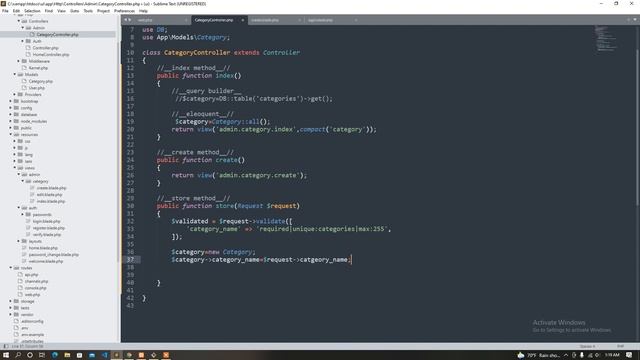Image resolution: width=640 pixels, height=360 pixels.
Task: Collapse the views folder
Action: 15,168
